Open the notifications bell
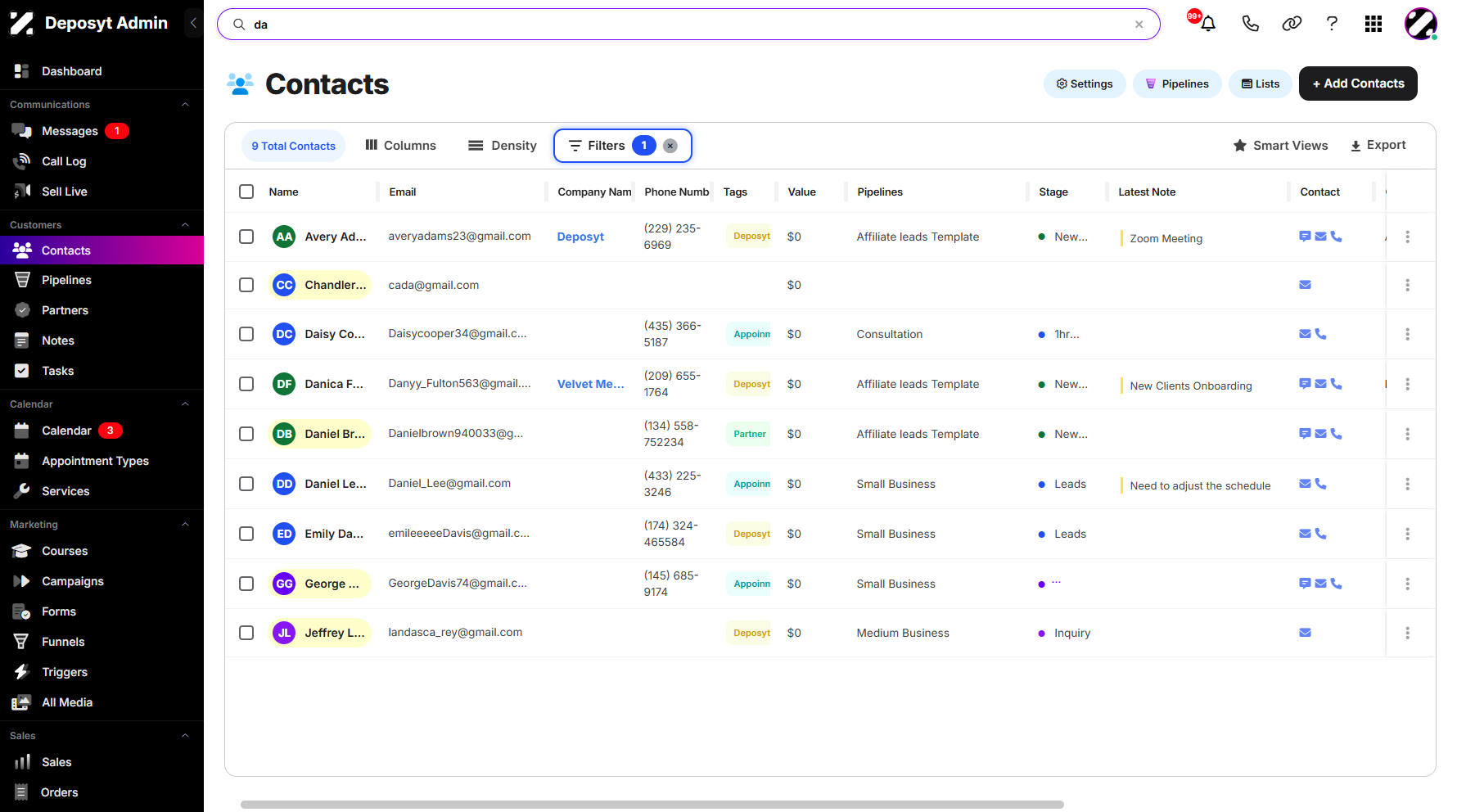Screen dimensions: 1457x812 (1207, 24)
